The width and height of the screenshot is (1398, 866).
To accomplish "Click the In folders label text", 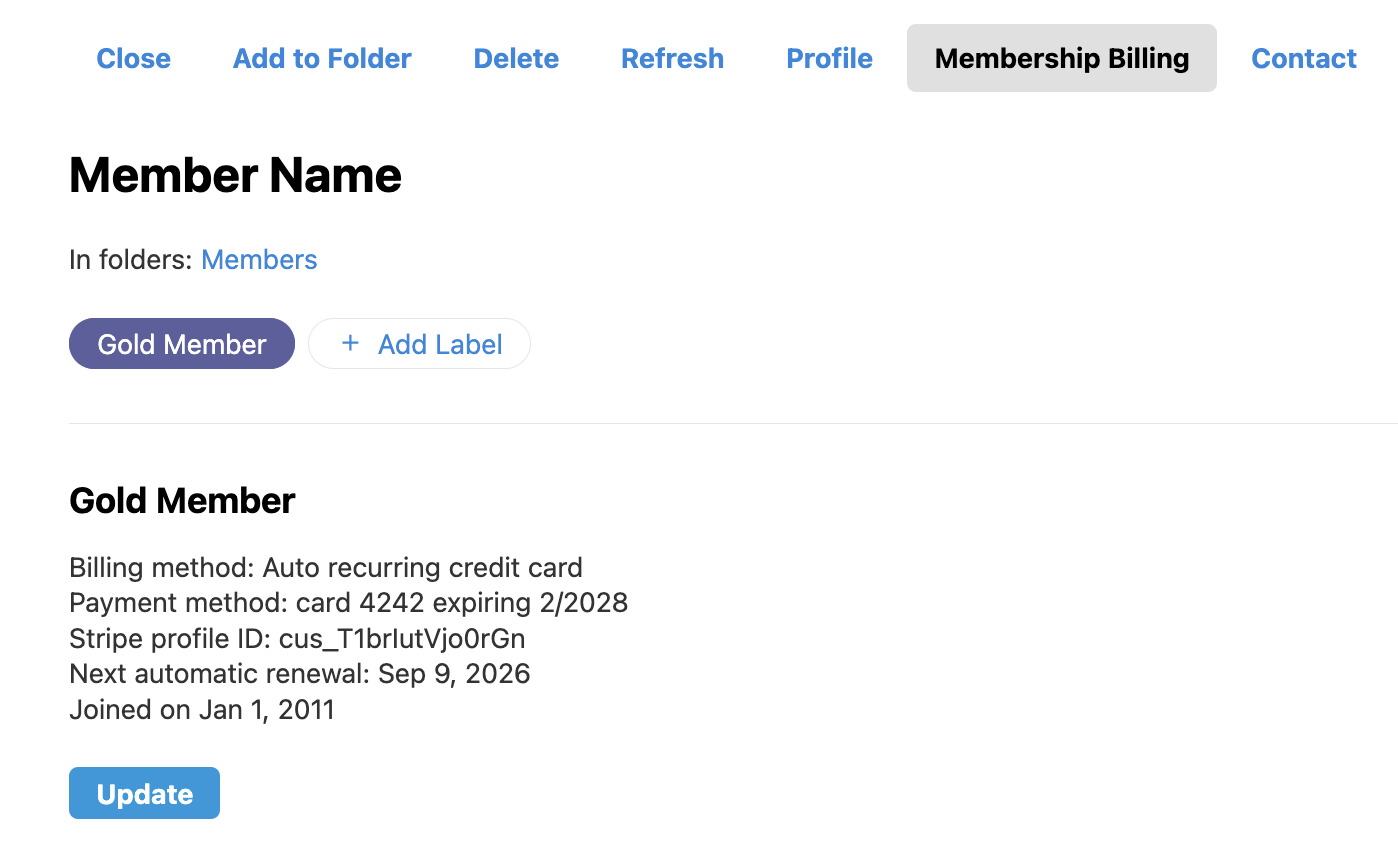I will point(130,260).
